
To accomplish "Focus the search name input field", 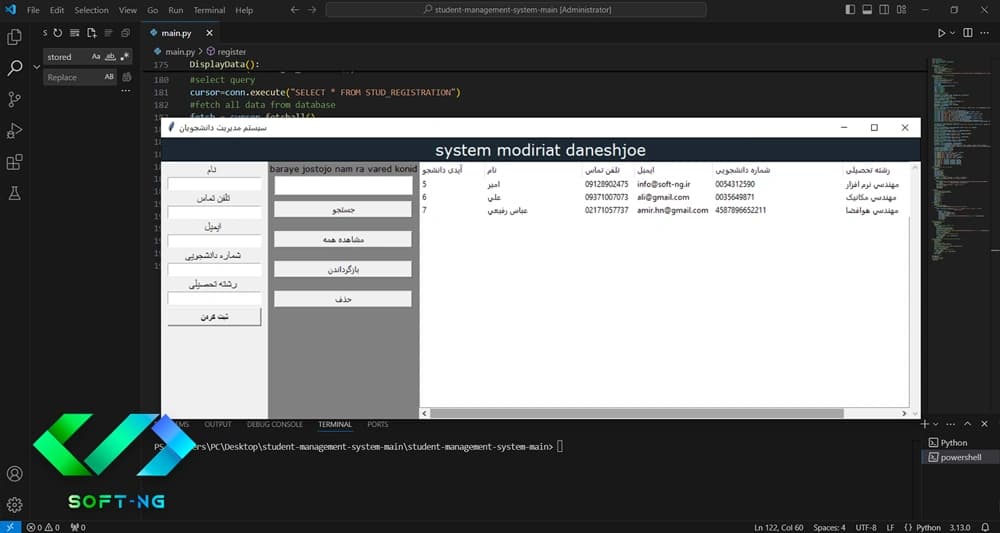I will 343,186.
